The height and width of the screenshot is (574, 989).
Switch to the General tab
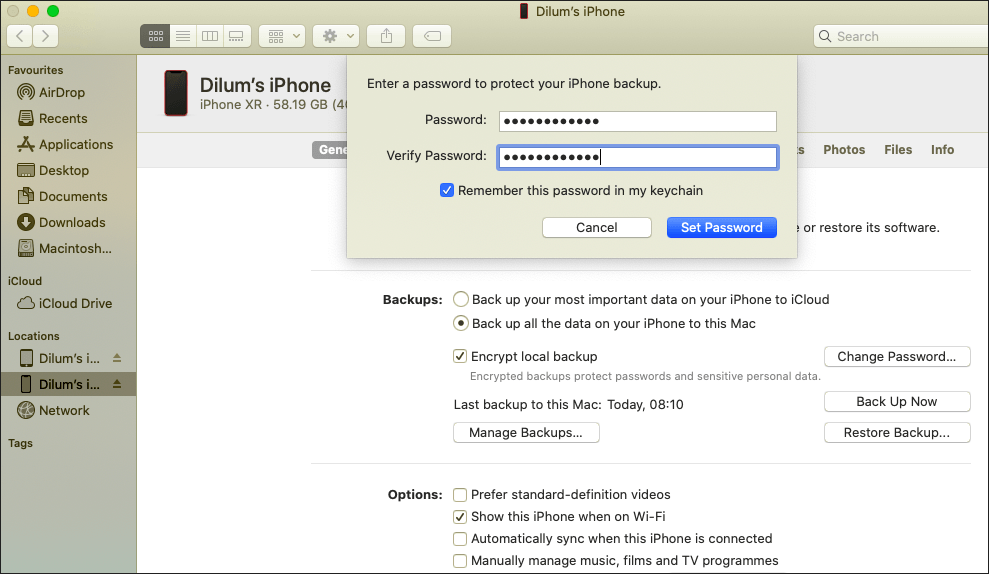pos(331,149)
